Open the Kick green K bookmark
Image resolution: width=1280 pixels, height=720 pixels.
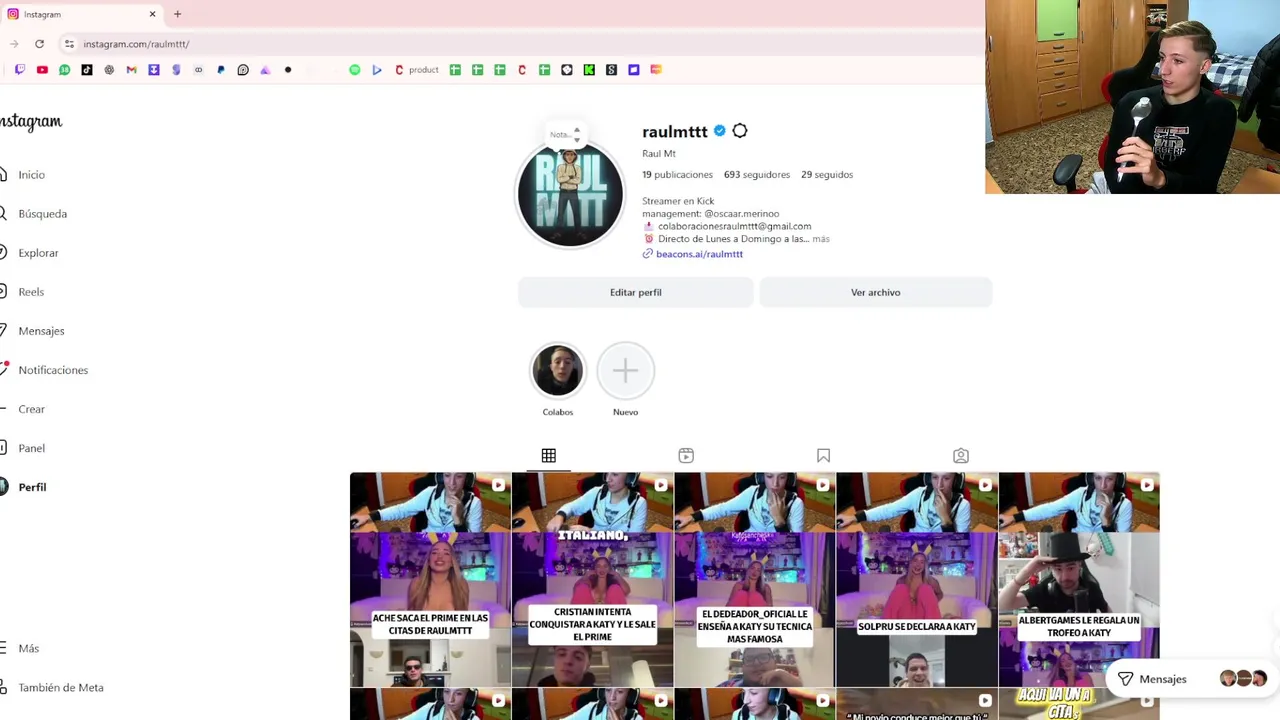click(x=589, y=70)
